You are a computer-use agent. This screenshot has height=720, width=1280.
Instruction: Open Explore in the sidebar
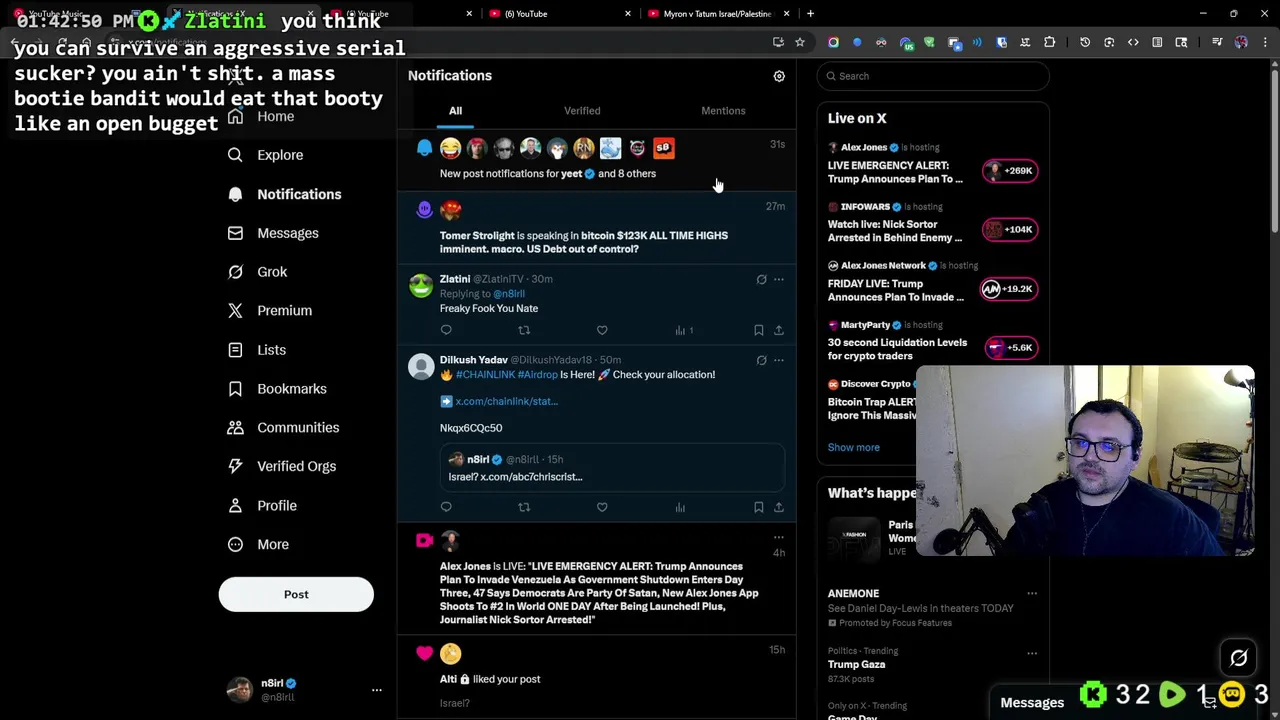tap(266, 155)
